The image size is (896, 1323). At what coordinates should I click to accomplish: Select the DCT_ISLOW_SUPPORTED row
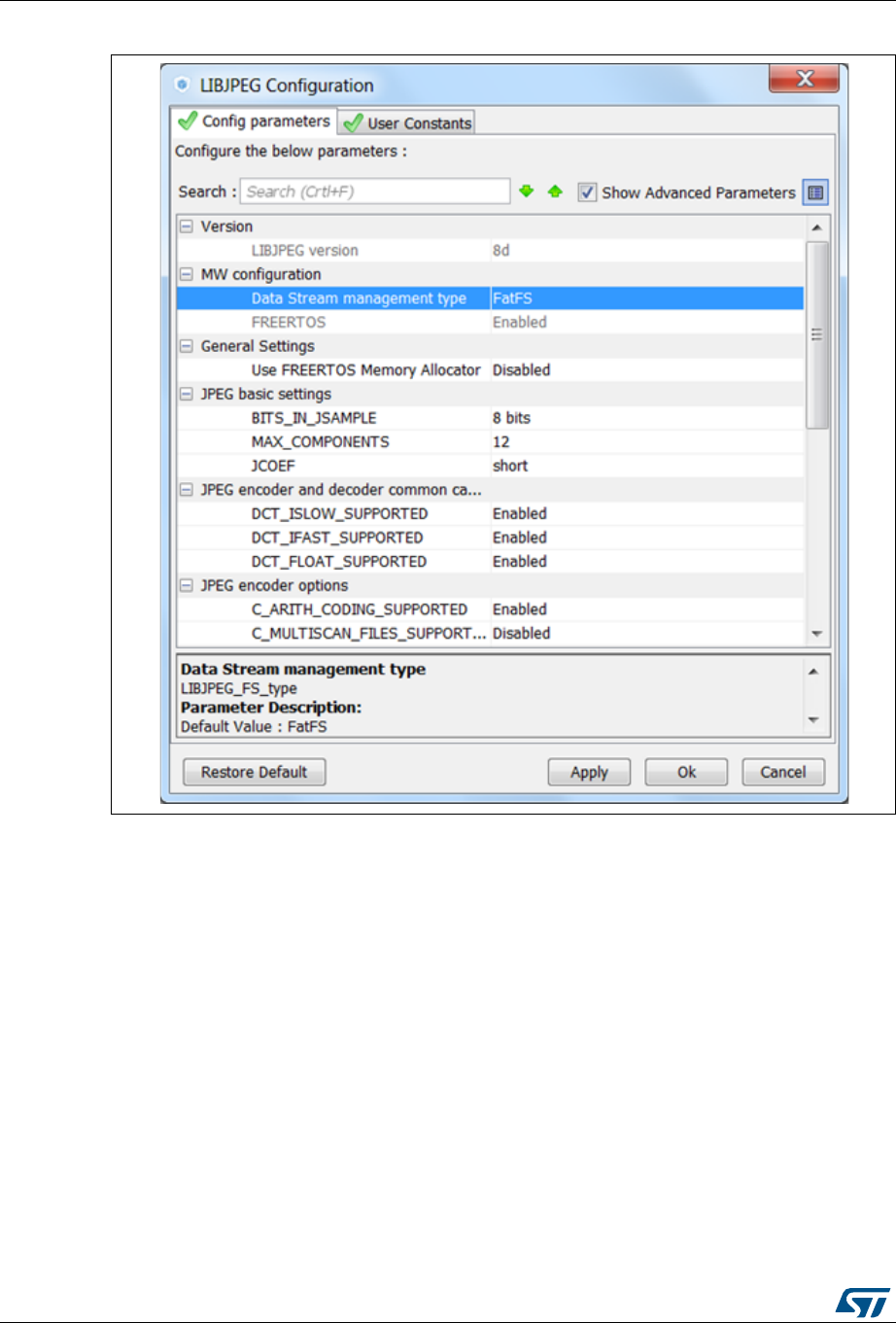490,513
